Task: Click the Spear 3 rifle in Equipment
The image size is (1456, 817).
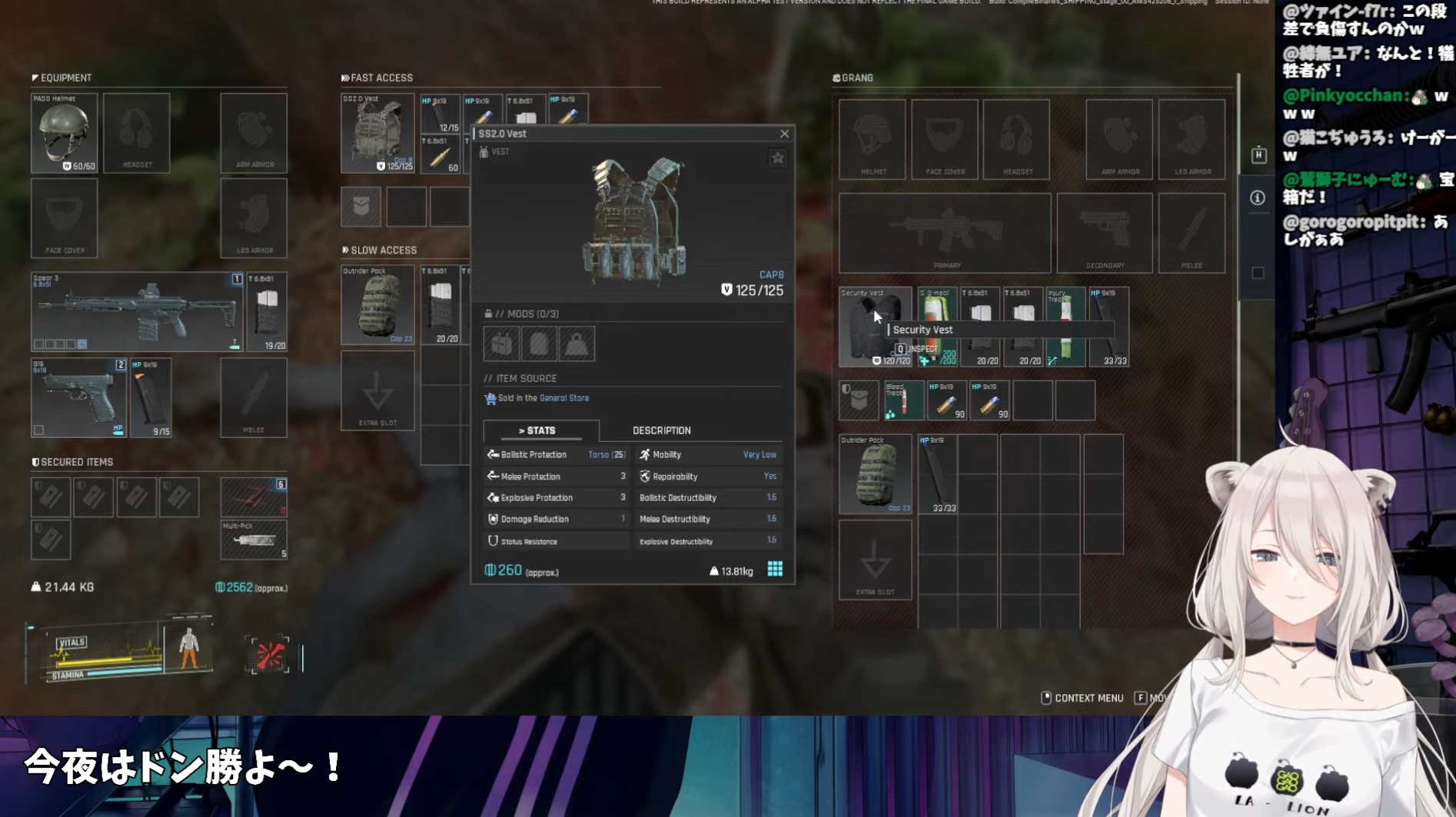Action: (x=138, y=311)
